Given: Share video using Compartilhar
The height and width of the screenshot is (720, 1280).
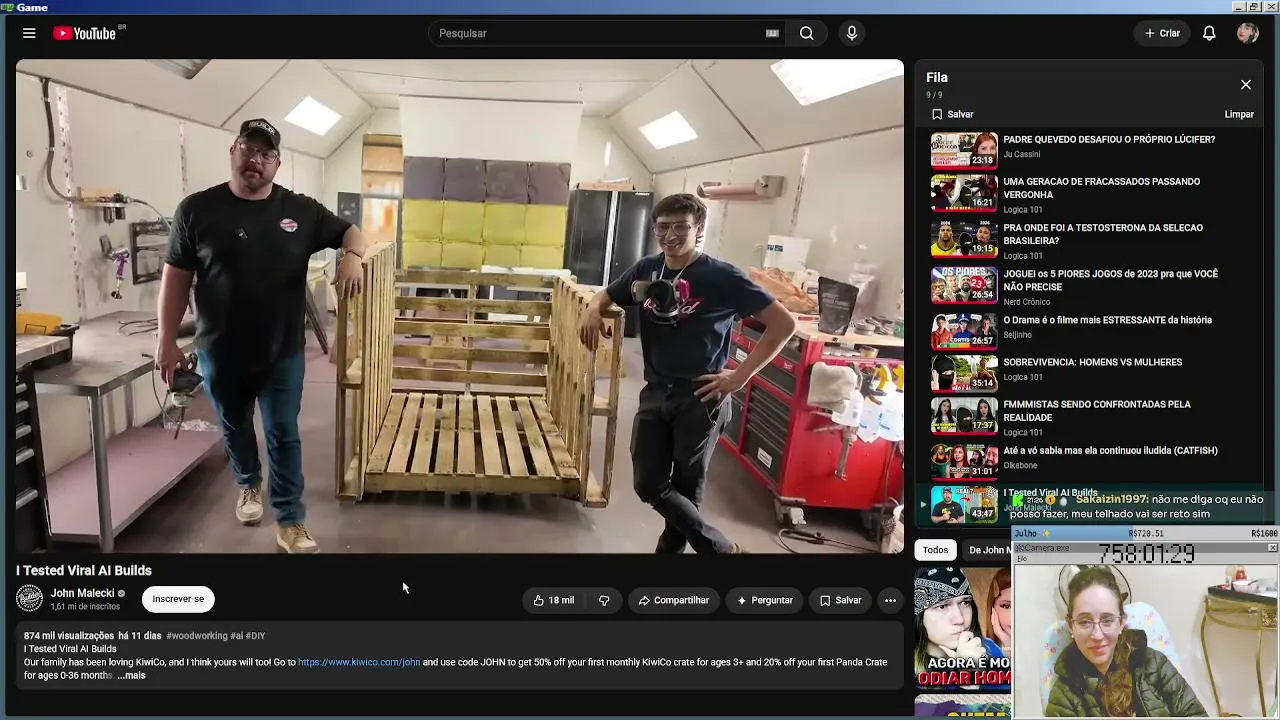Looking at the screenshot, I should click(673, 600).
